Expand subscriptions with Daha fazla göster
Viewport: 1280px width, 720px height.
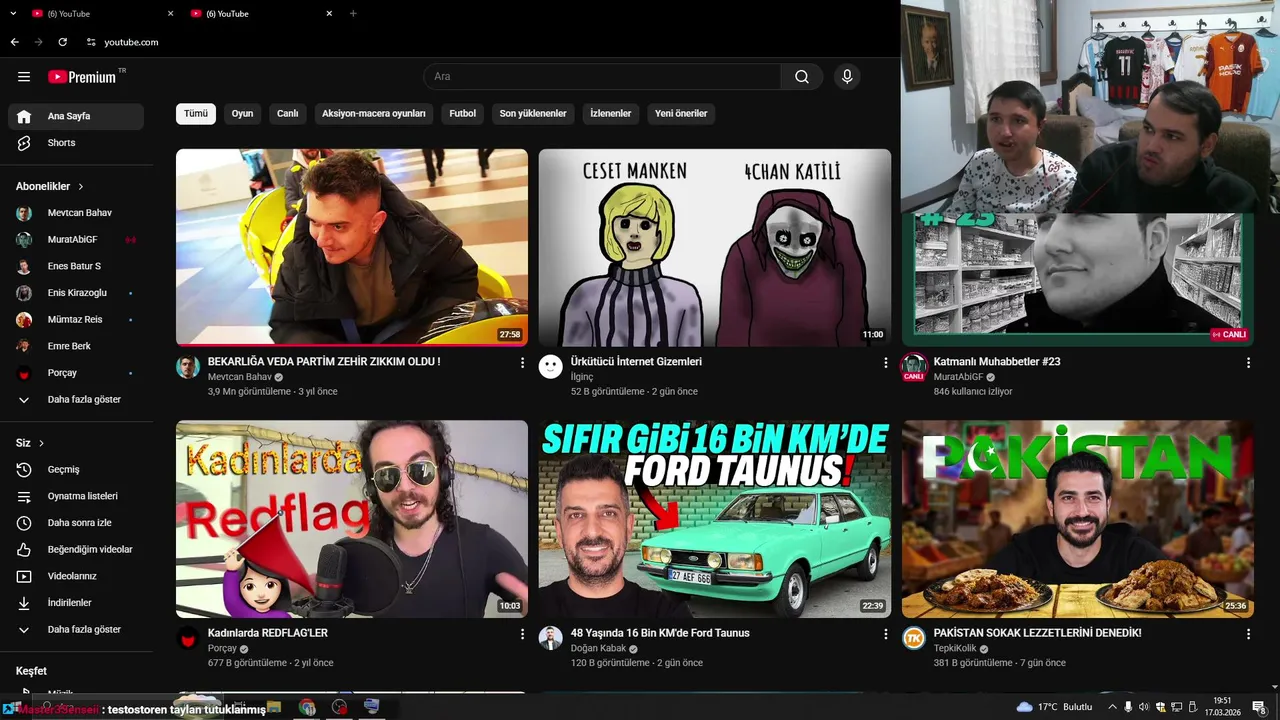(x=76, y=400)
